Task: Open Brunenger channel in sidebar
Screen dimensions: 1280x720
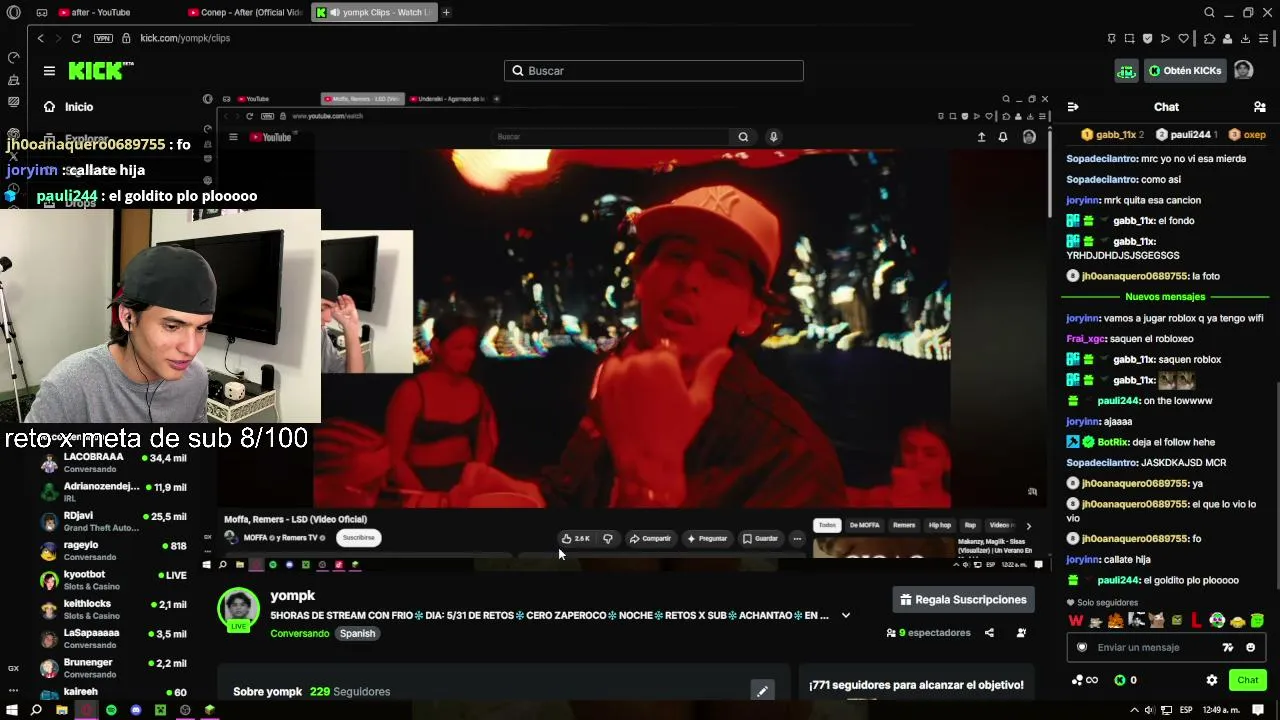Action: tap(112, 668)
